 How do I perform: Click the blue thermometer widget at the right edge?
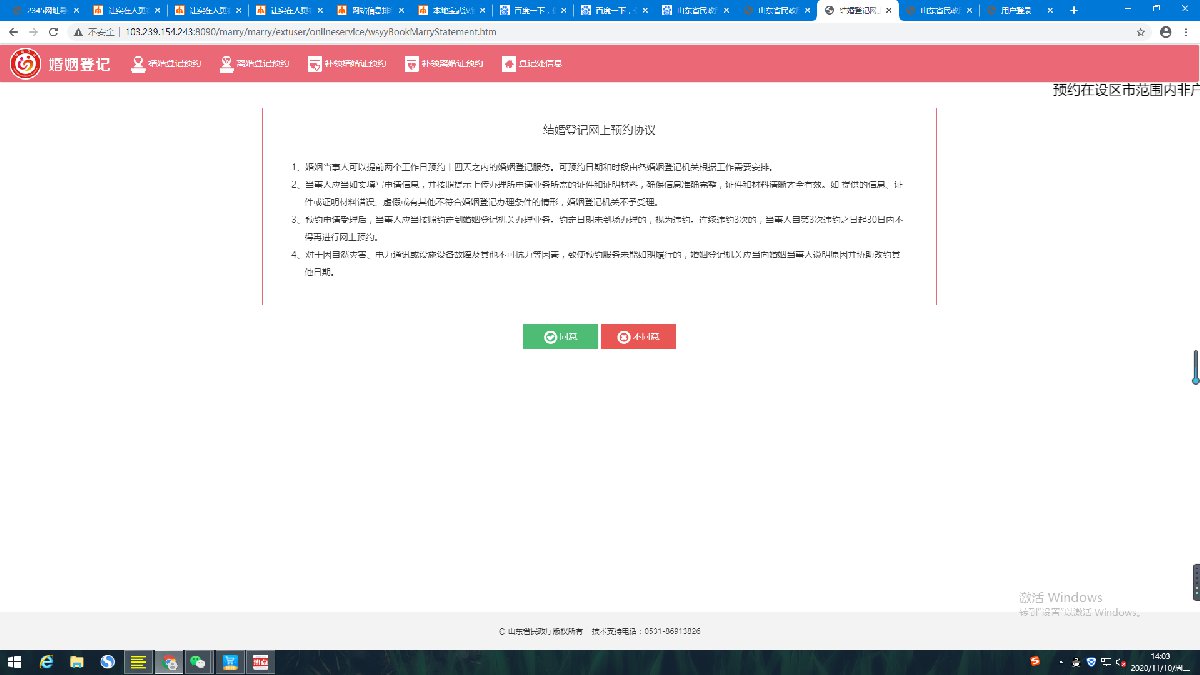(1195, 368)
